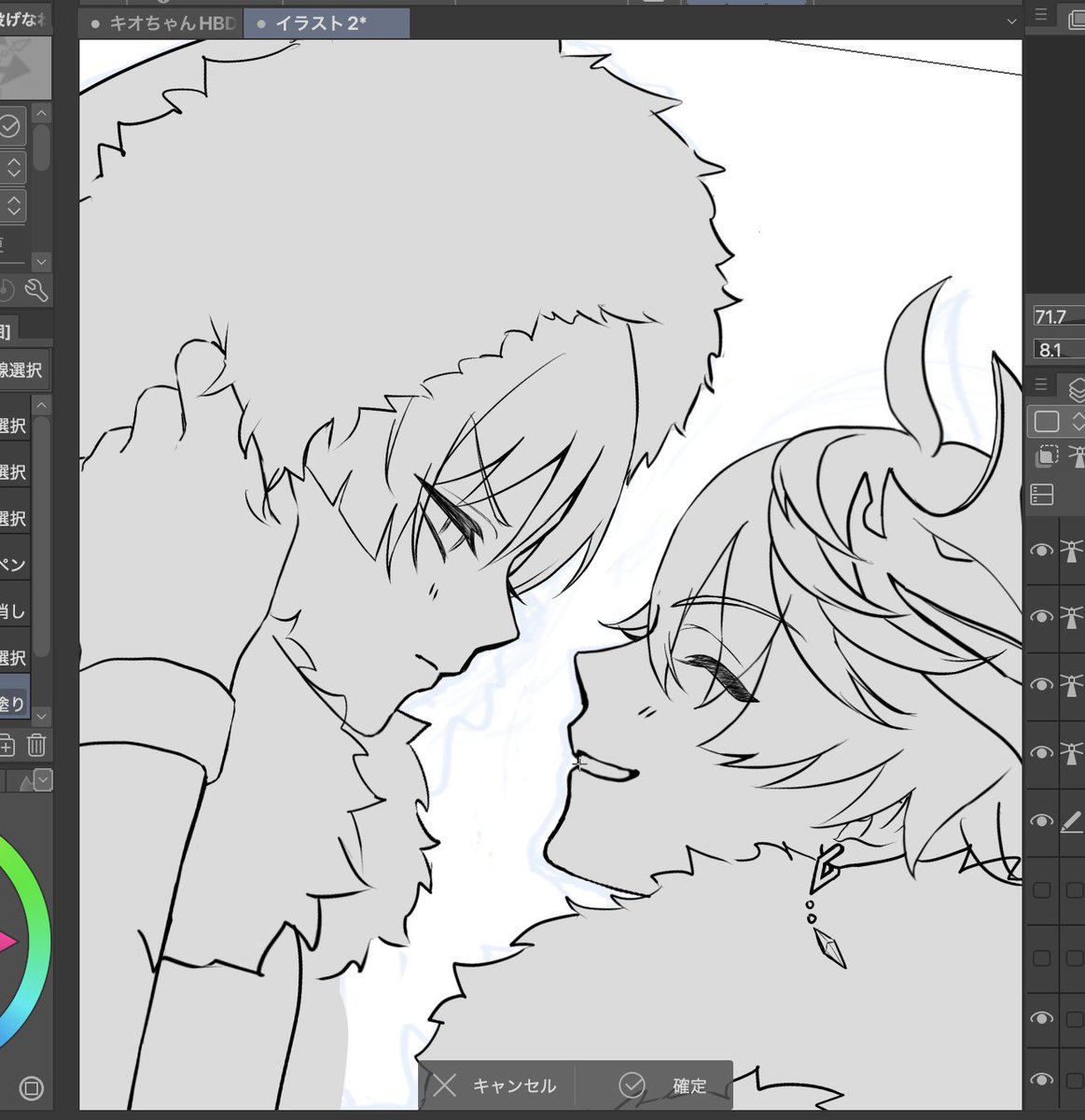Click the tool property panel scrollbar thumb

[x=41, y=149]
